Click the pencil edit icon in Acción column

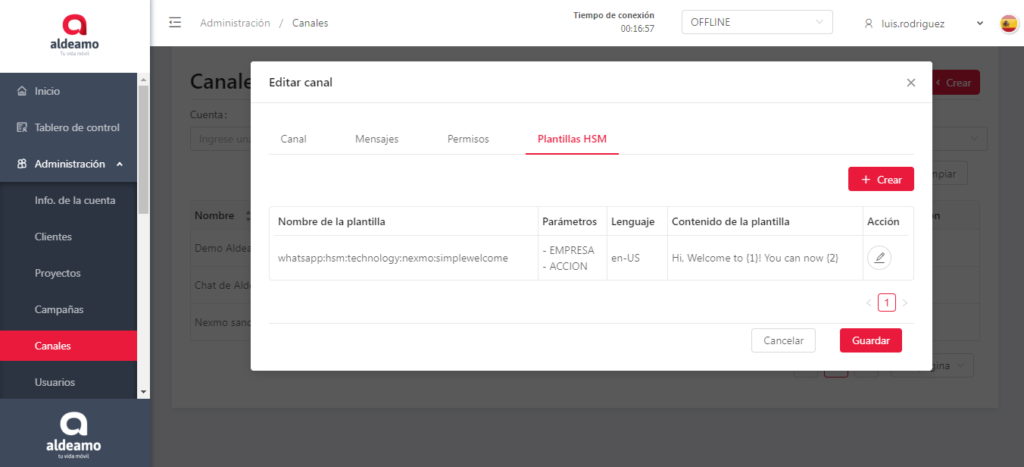click(x=879, y=258)
